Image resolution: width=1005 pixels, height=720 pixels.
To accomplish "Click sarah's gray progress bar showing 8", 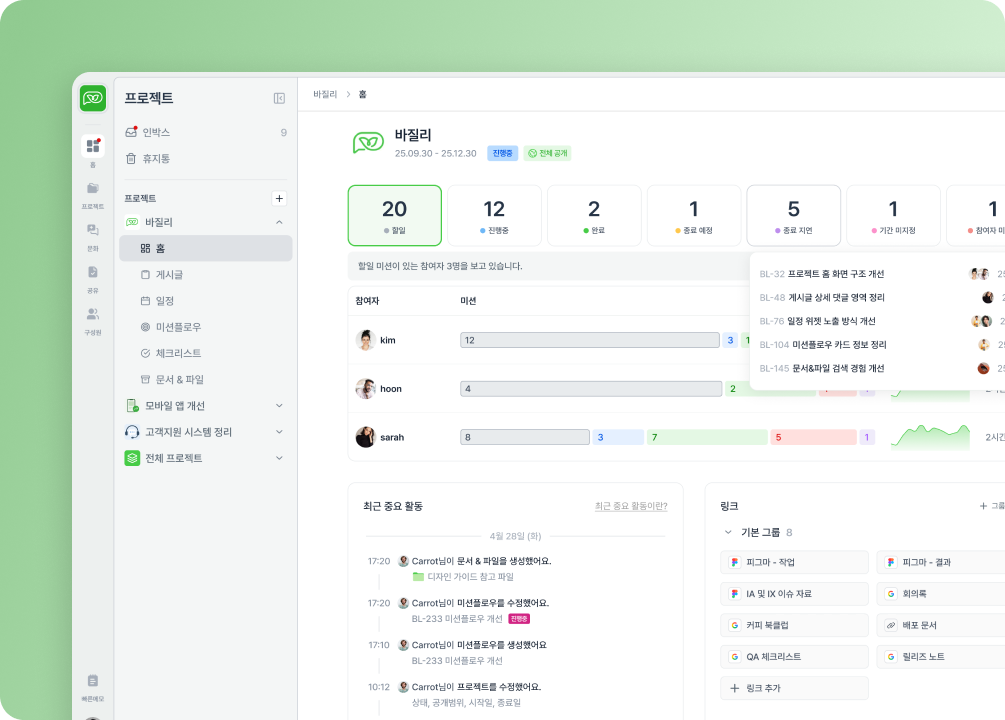I will [x=525, y=437].
